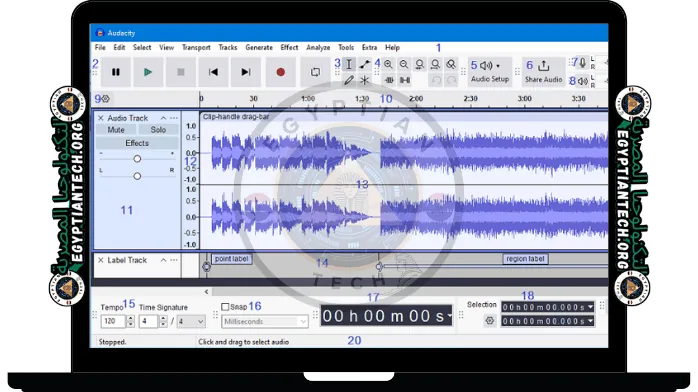
Task: Open the Tools menu
Action: pyautogui.click(x=346, y=47)
